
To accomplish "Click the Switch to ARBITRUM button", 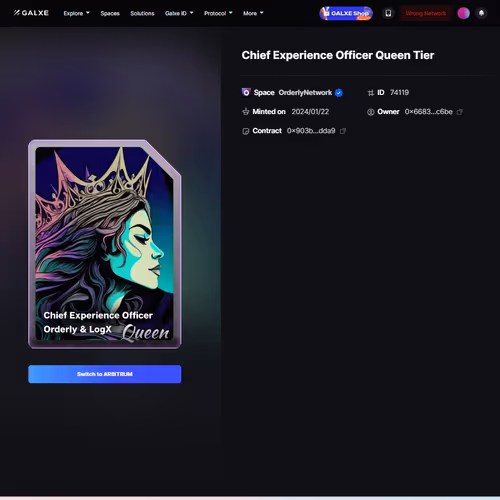I will pos(105,374).
